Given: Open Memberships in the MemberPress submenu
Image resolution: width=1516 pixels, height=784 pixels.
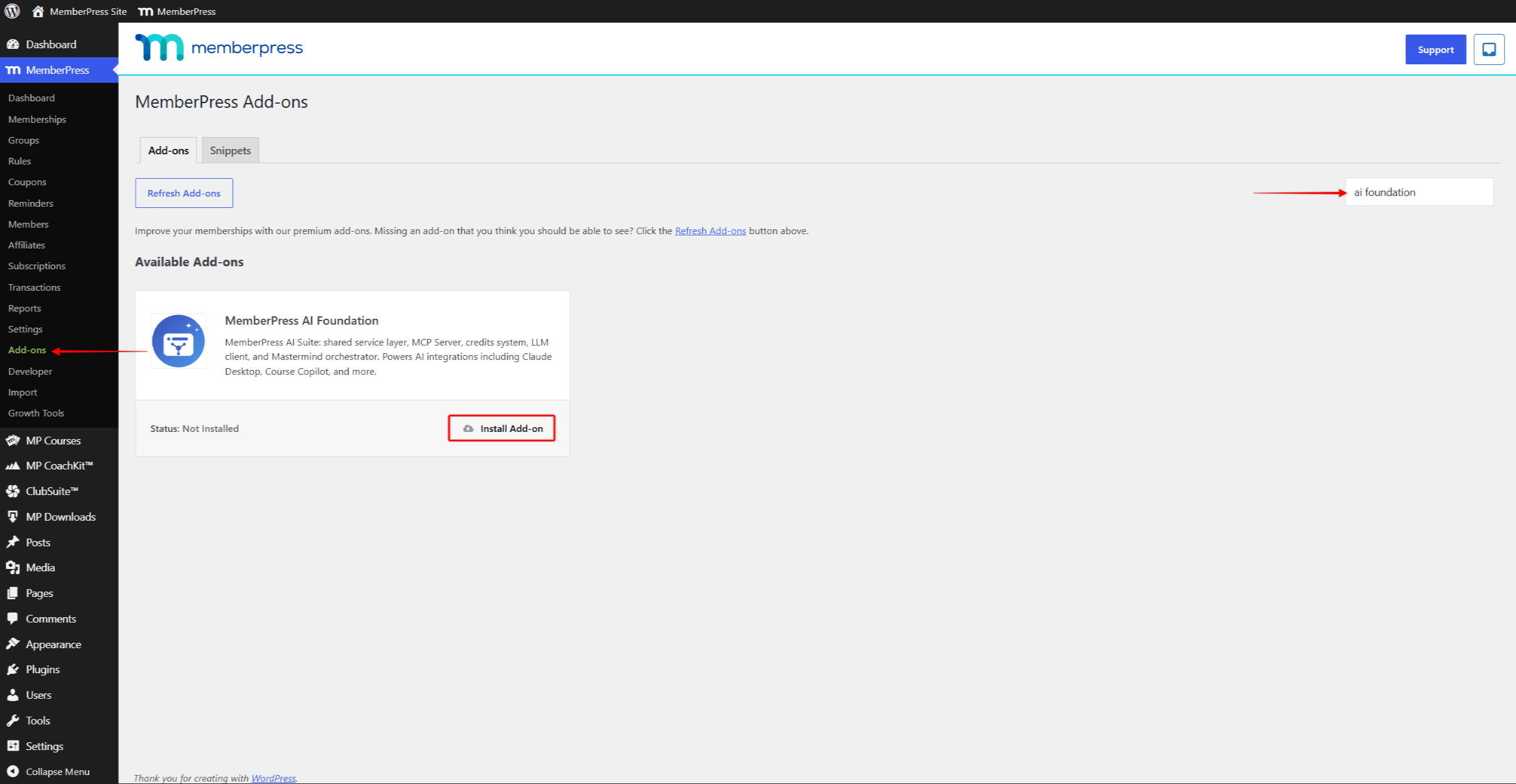Looking at the screenshot, I should 37,119.
